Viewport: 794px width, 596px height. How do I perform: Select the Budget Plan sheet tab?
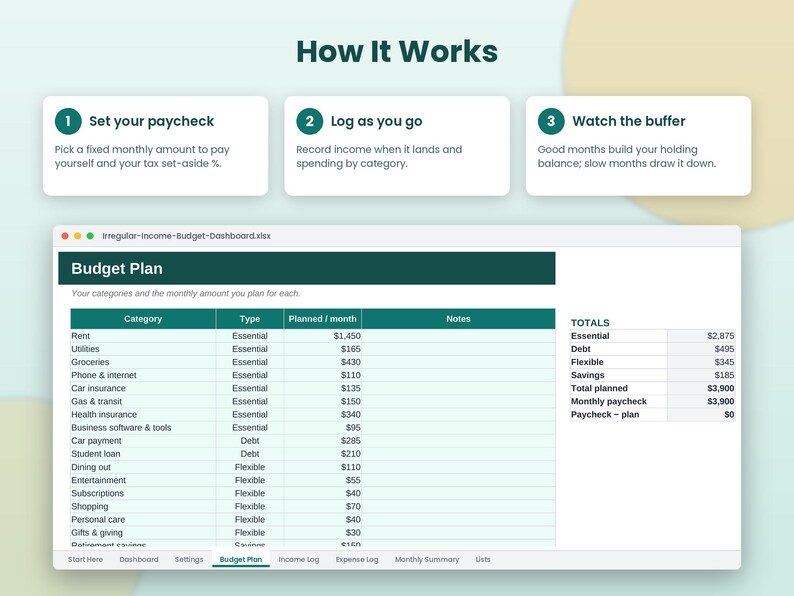tap(241, 560)
